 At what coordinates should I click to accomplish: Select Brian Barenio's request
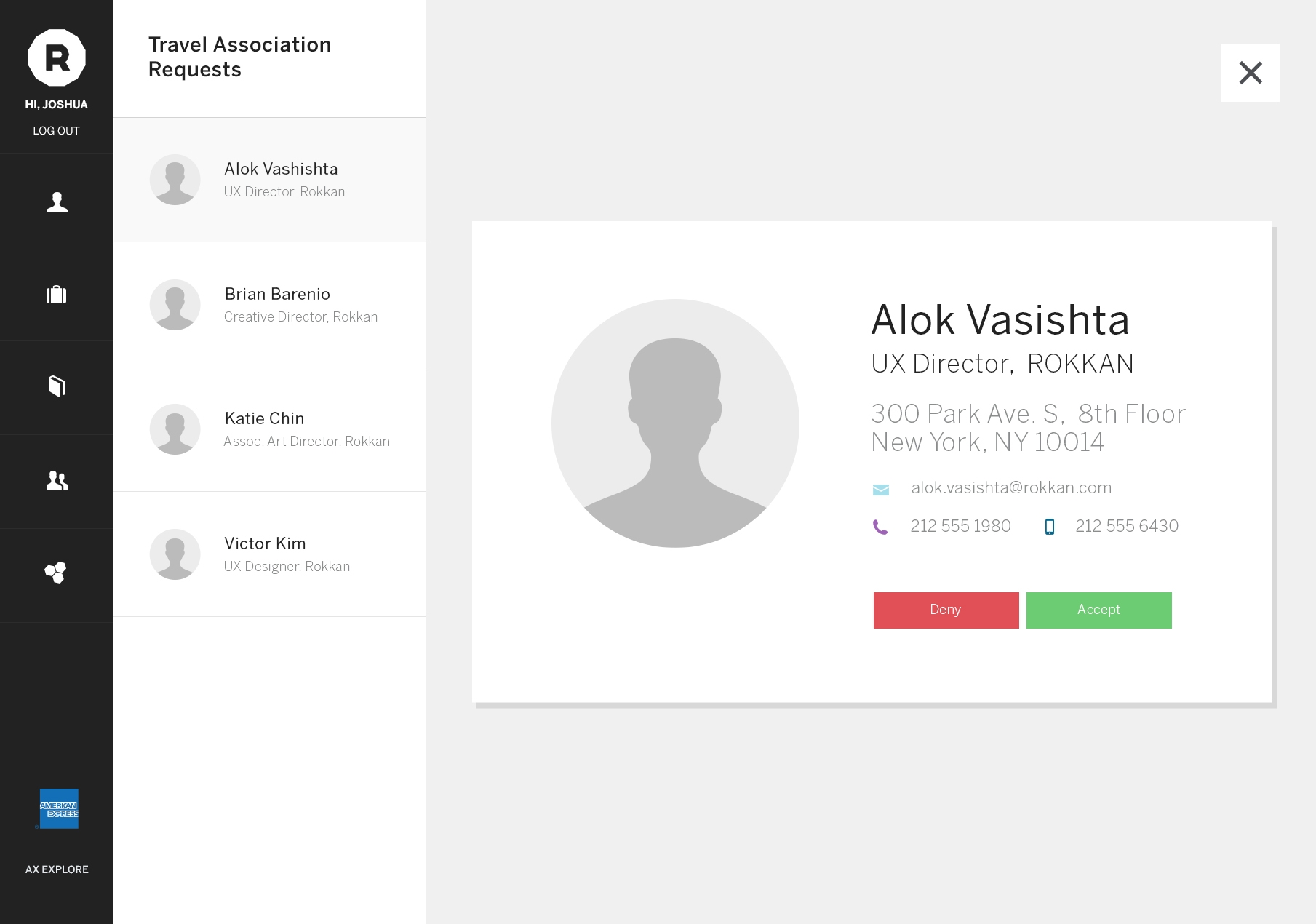pos(270,305)
